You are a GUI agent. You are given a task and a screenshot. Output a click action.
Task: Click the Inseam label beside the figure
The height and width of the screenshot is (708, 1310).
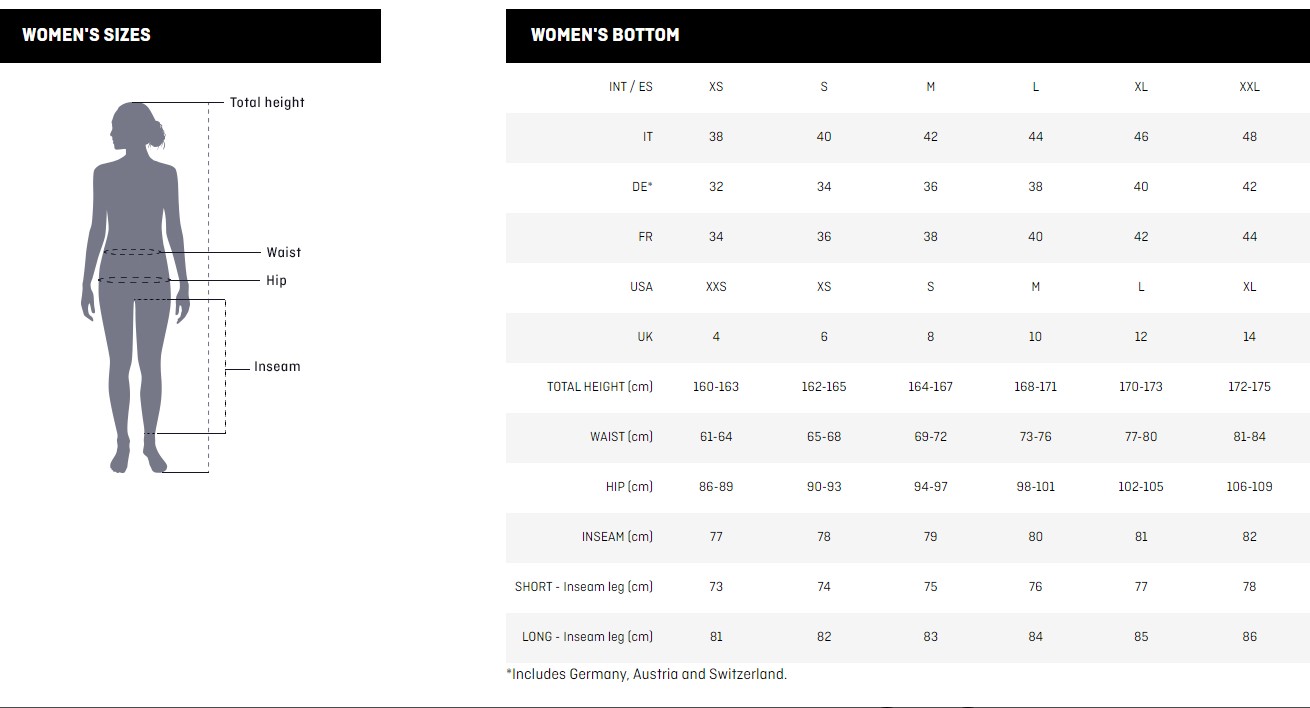coord(277,367)
